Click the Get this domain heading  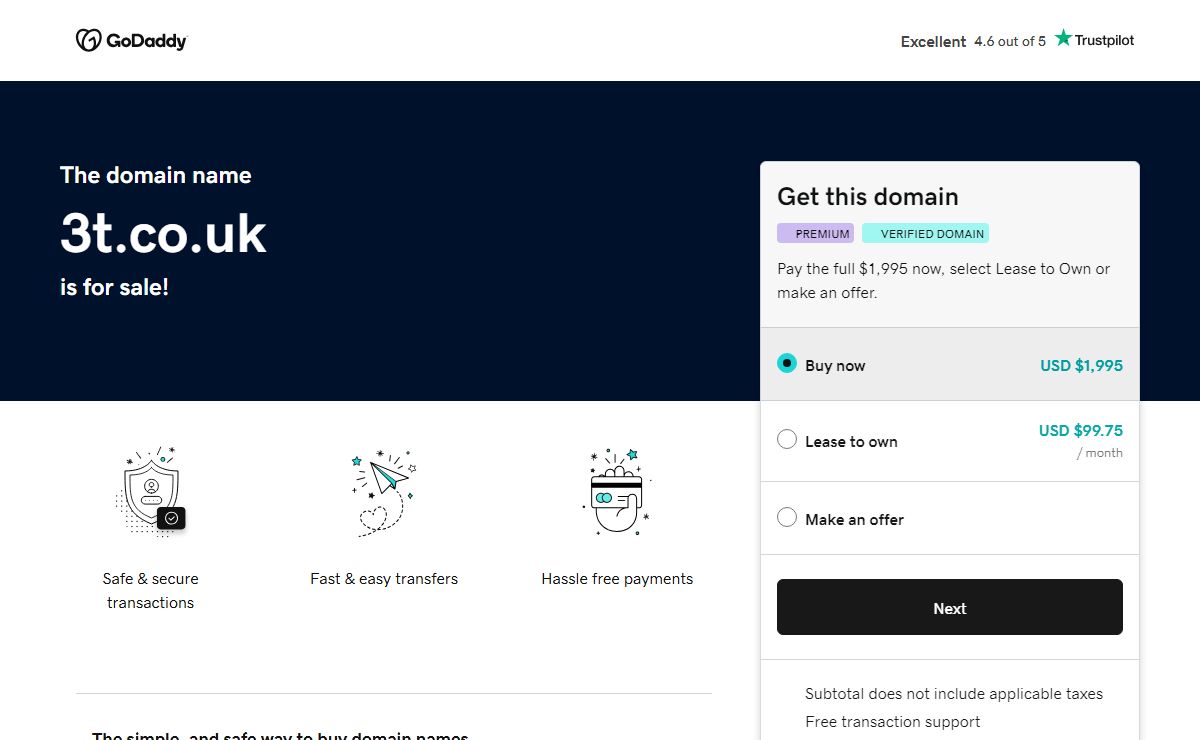pyautogui.click(x=868, y=196)
